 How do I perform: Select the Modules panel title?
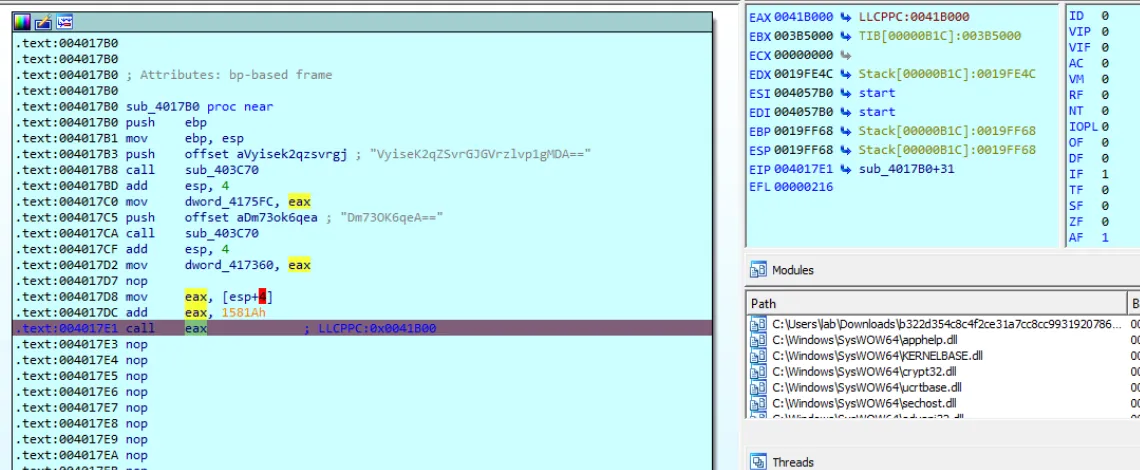click(x=792, y=270)
